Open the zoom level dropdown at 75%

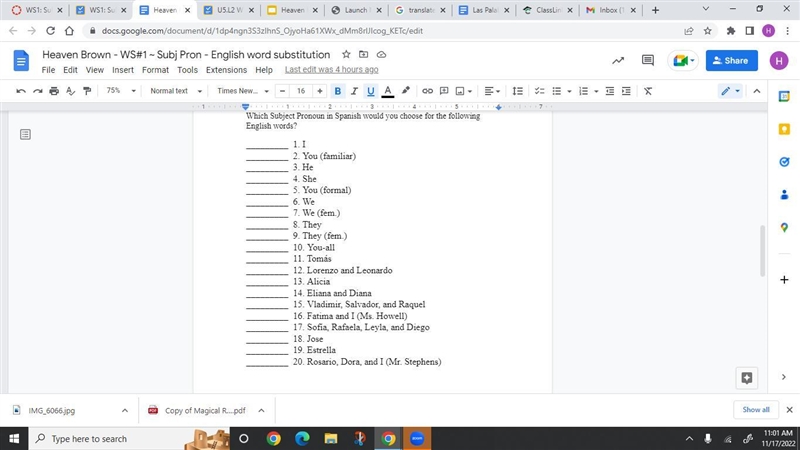coord(120,91)
